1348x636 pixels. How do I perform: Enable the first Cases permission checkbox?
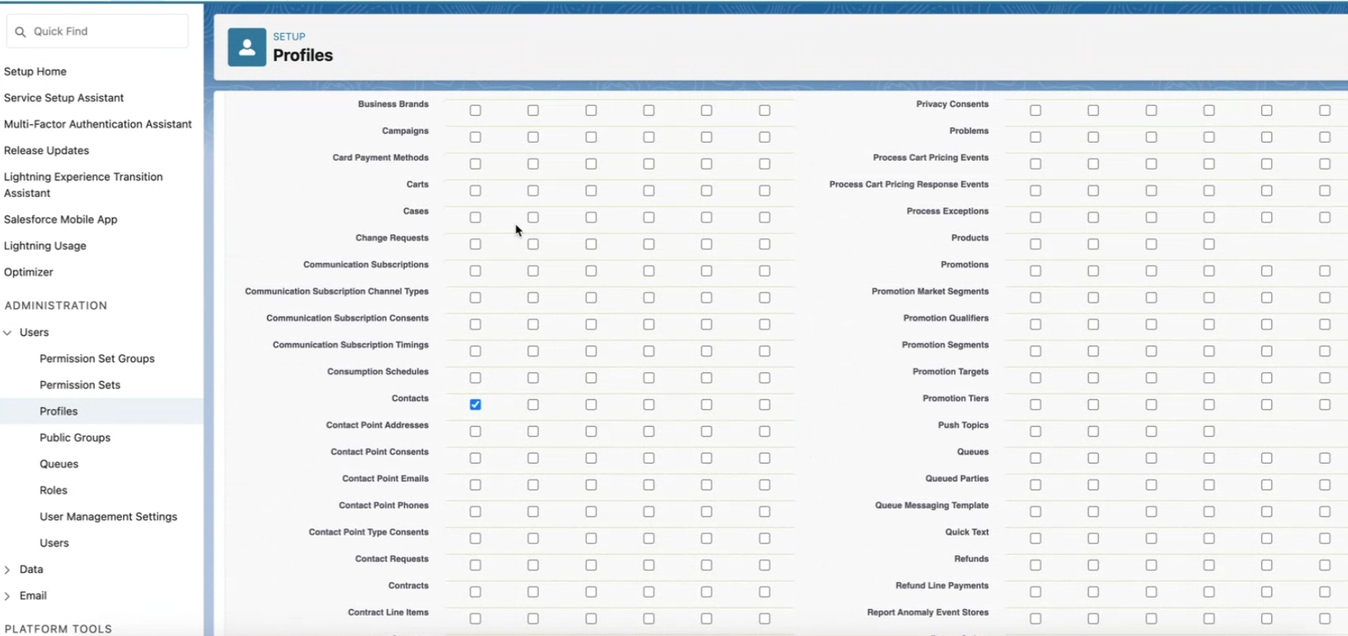475,217
